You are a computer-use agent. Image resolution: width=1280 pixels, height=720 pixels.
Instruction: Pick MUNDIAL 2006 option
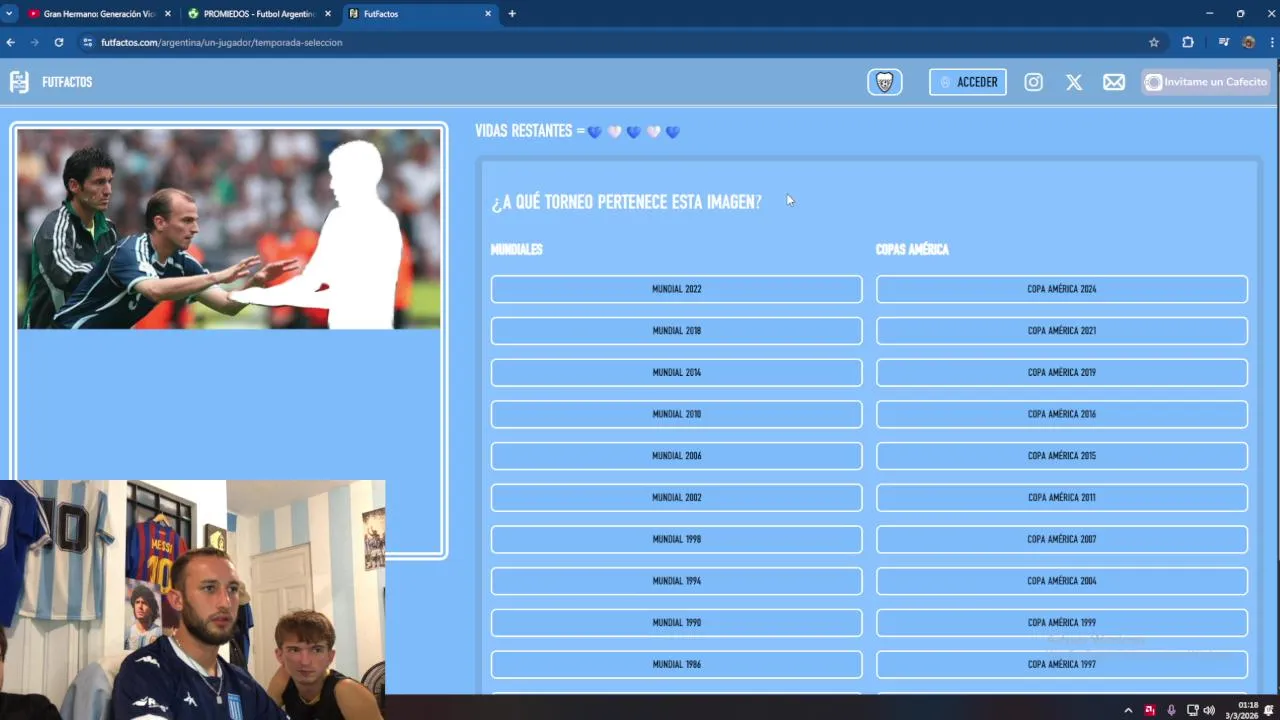(676, 456)
